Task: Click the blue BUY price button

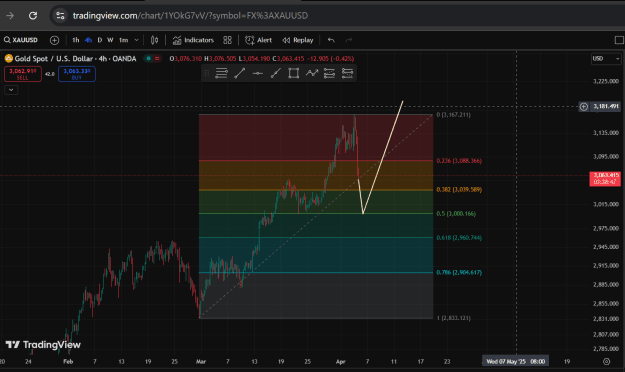Action: [77, 74]
